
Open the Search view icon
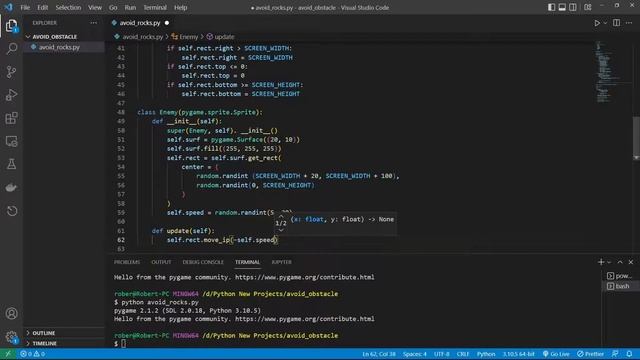[11, 49]
